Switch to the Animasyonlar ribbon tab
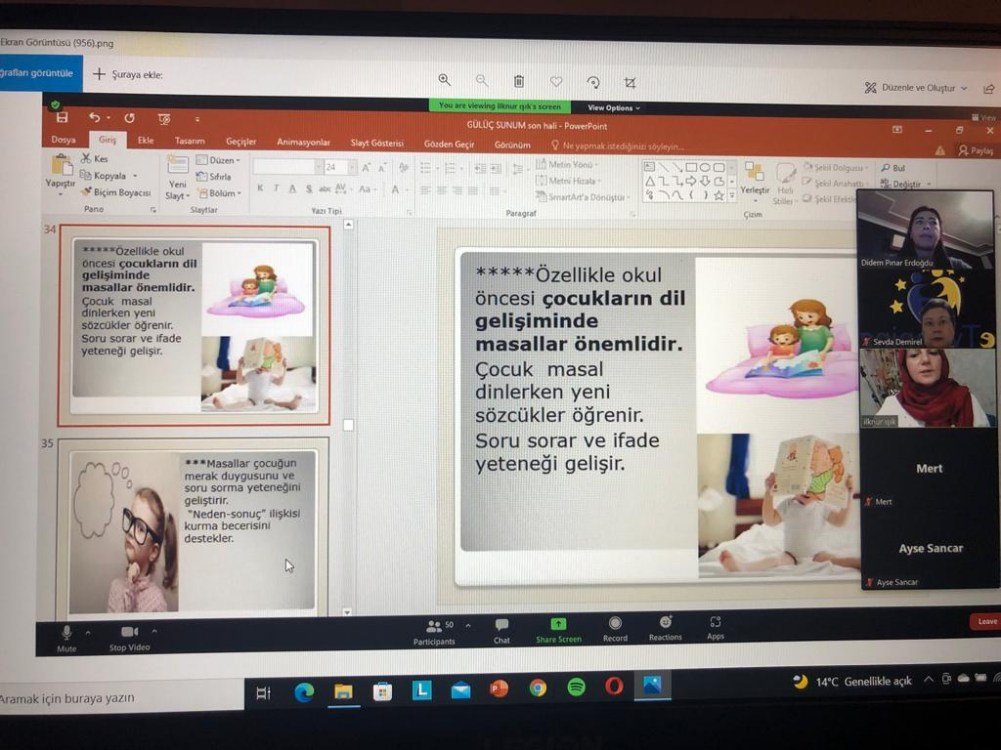 click(303, 142)
